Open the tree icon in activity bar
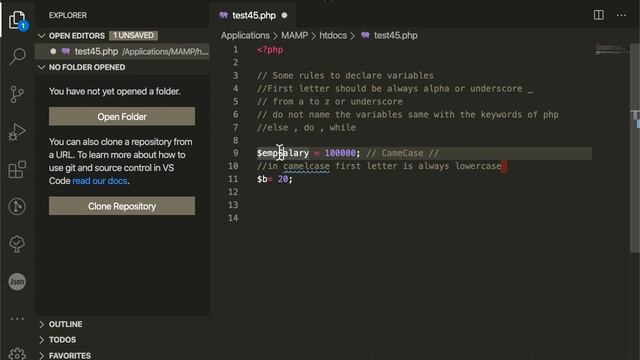This screenshot has height=360, width=640. 17,244
